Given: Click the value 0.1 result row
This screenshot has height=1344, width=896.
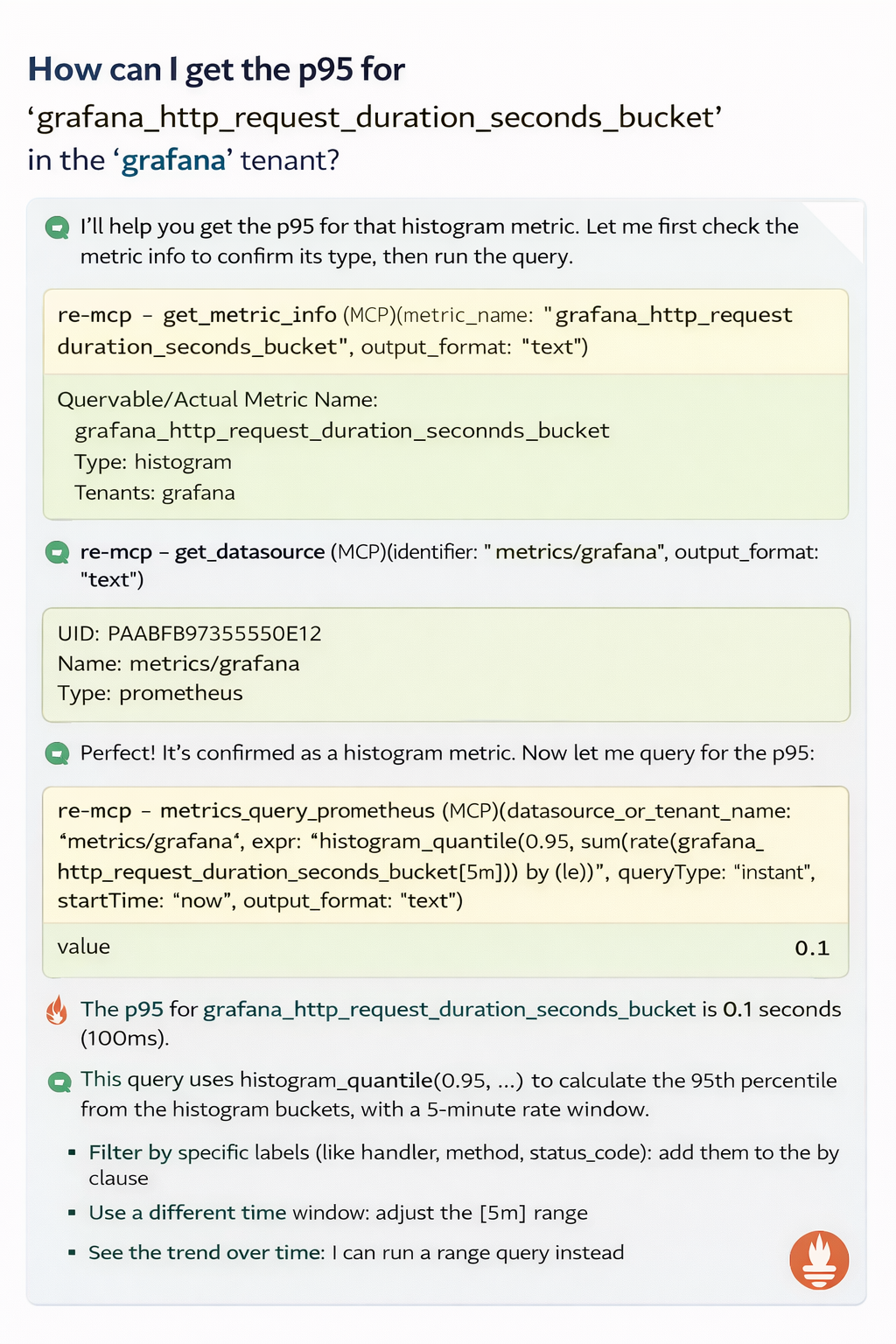Looking at the screenshot, I should (x=445, y=948).
